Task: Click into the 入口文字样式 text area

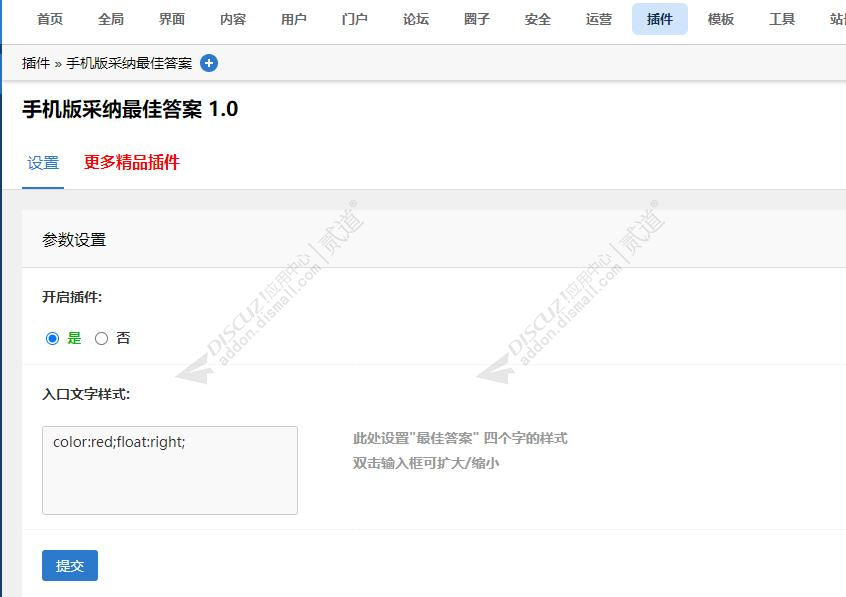Action: pyautogui.click(x=170, y=470)
